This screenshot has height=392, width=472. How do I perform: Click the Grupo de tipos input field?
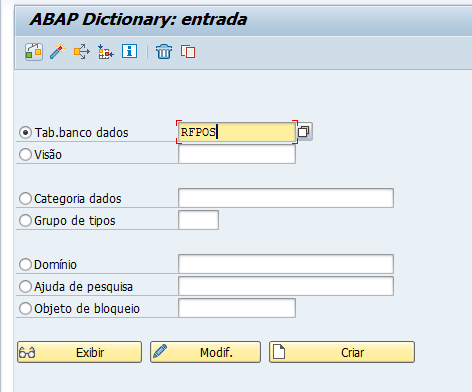pos(198,220)
